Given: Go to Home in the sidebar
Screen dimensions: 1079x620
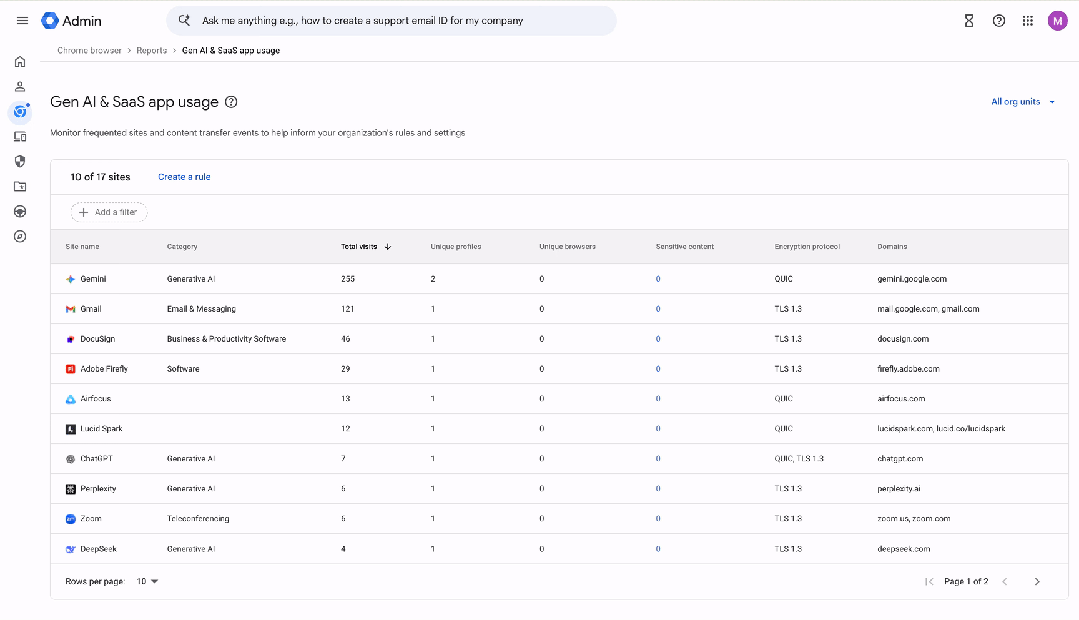Looking at the screenshot, I should click(x=20, y=61).
